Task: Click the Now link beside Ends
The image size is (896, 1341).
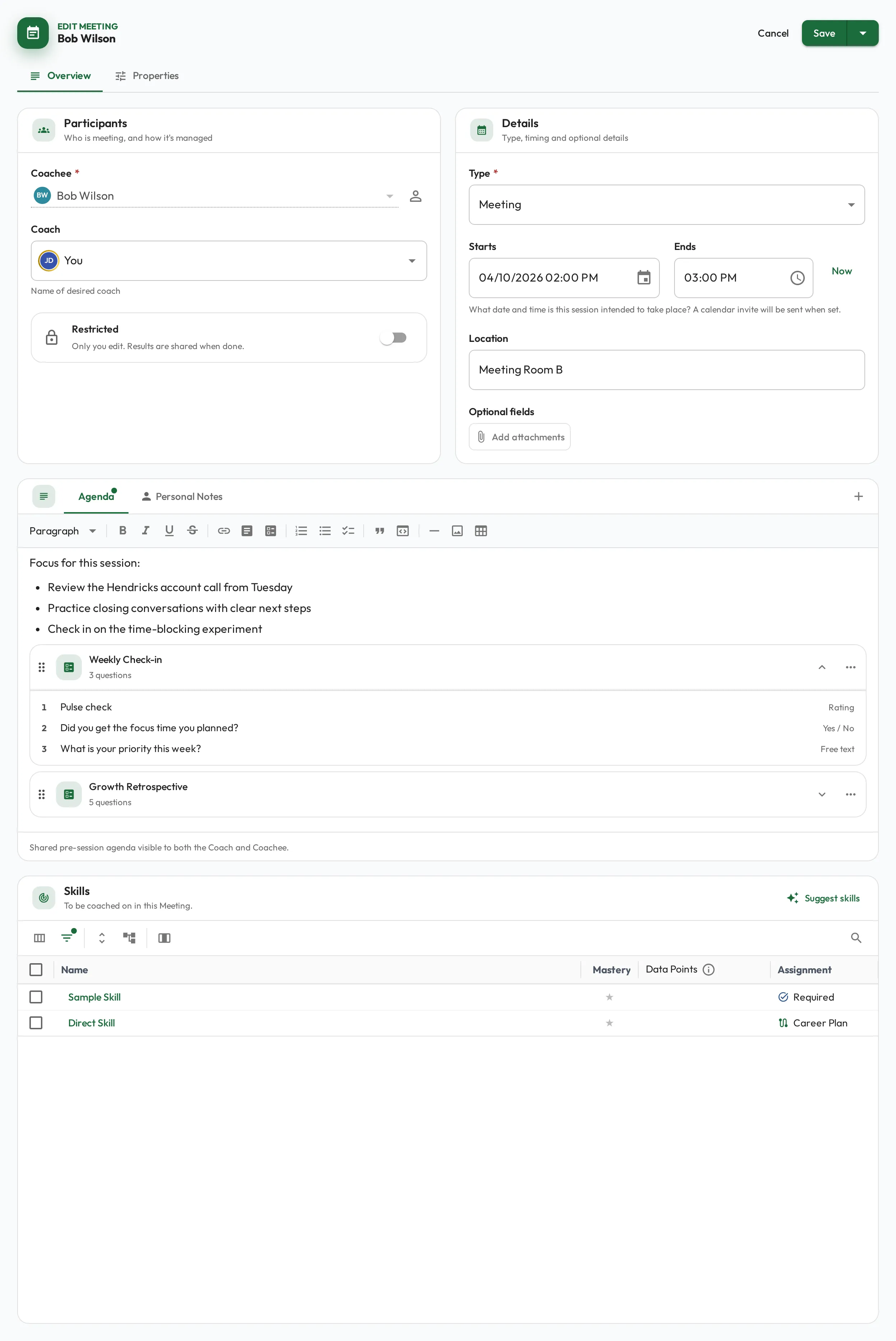Action: [x=841, y=271]
